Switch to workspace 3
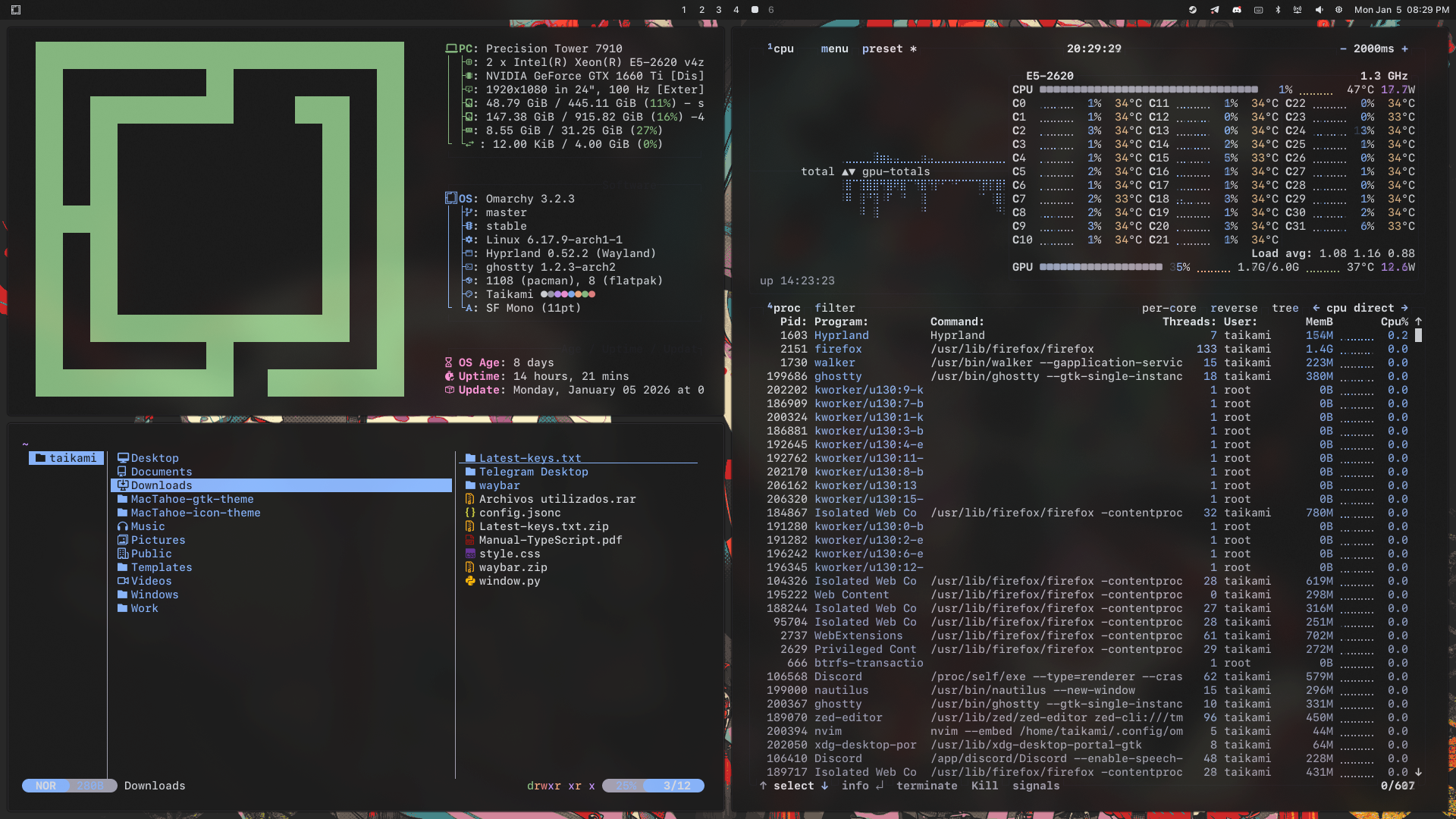 pyautogui.click(x=719, y=10)
